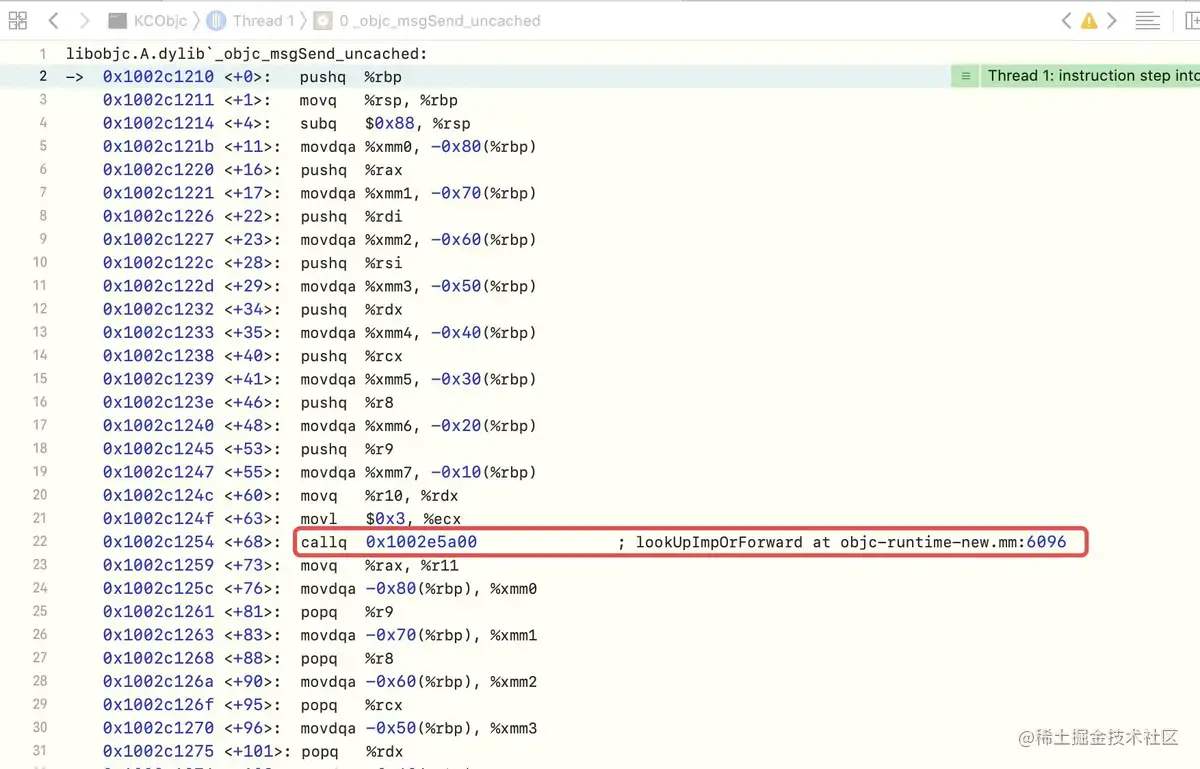Viewport: 1200px width, 769px height.
Task: Select the libobjc.A.dylib`_objc_msgSend_uncached: header line
Action: pos(247,54)
